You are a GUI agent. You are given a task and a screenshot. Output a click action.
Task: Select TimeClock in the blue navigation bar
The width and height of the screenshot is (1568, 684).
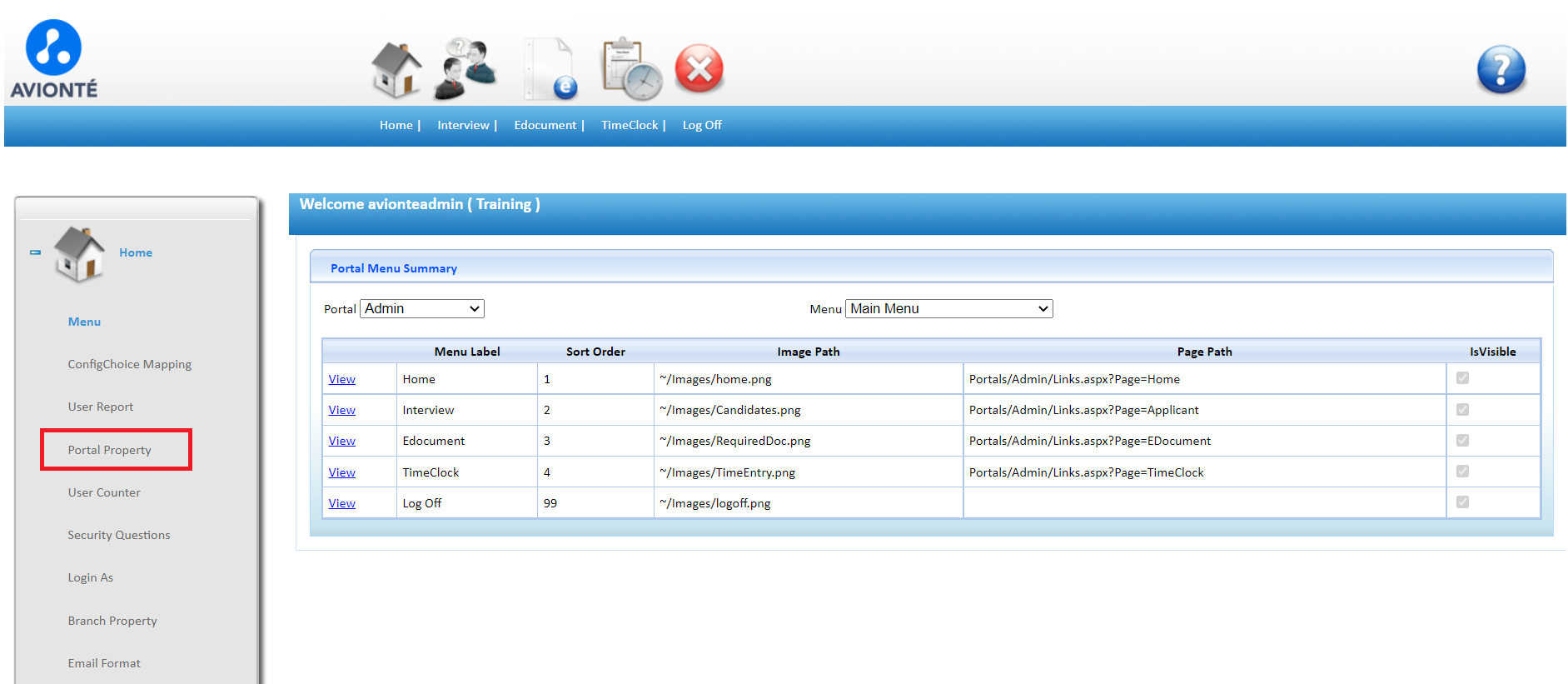[630, 125]
